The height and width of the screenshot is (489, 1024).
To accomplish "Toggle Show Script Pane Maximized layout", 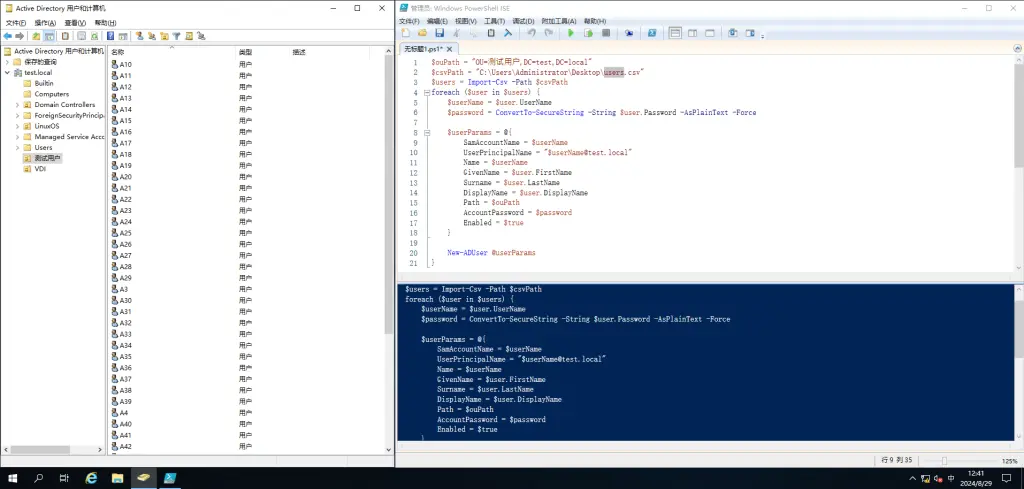I will 709,33.
